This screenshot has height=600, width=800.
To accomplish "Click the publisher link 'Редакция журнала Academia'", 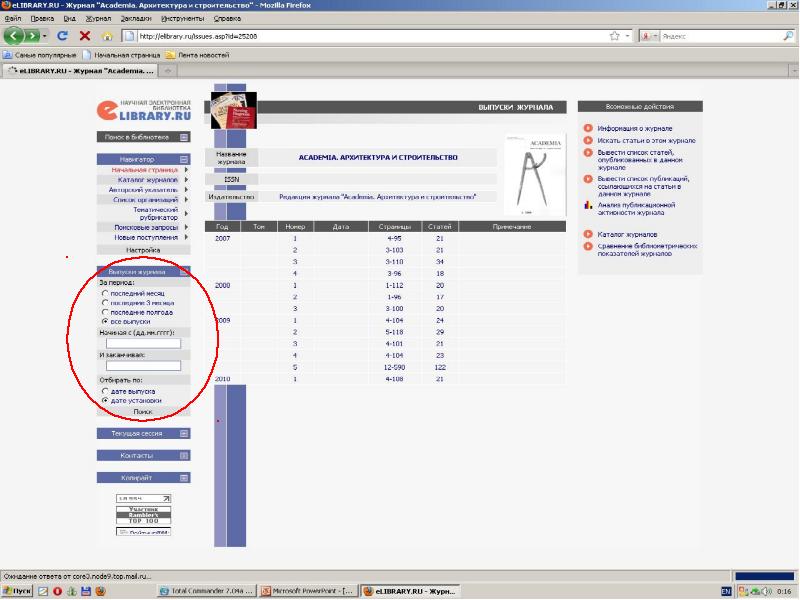I will tap(378, 196).
